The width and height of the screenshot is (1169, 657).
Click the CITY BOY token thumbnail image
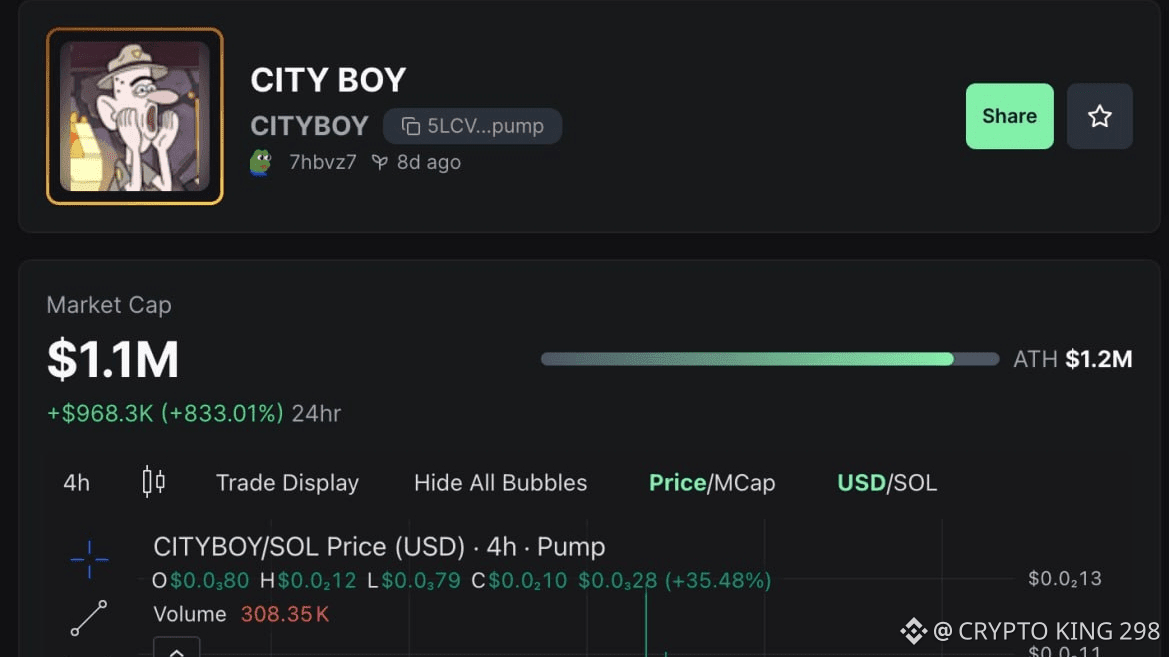[x=135, y=116]
